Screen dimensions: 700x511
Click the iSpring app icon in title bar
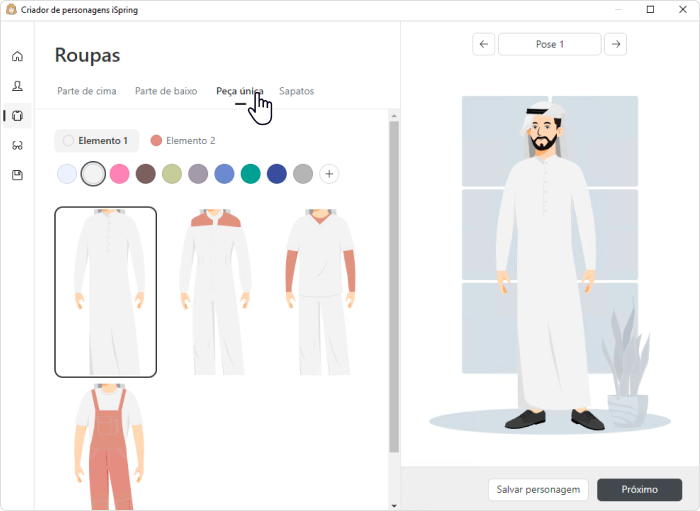click(x=11, y=9)
